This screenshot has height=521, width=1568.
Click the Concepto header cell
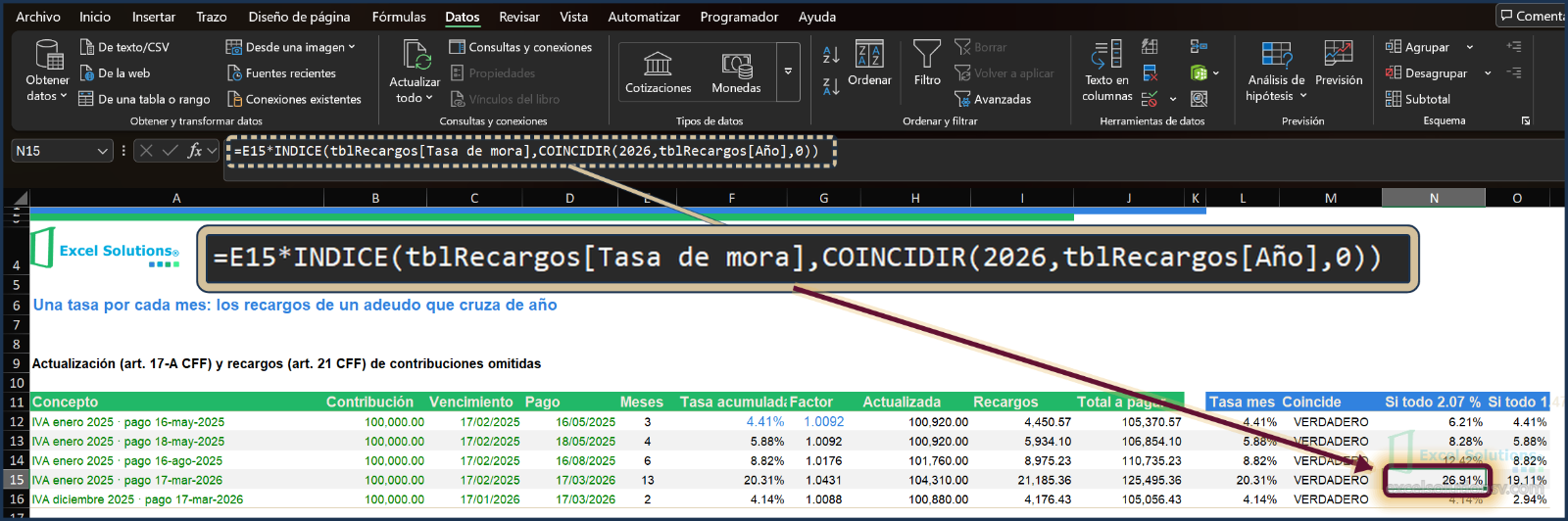[x=176, y=402]
